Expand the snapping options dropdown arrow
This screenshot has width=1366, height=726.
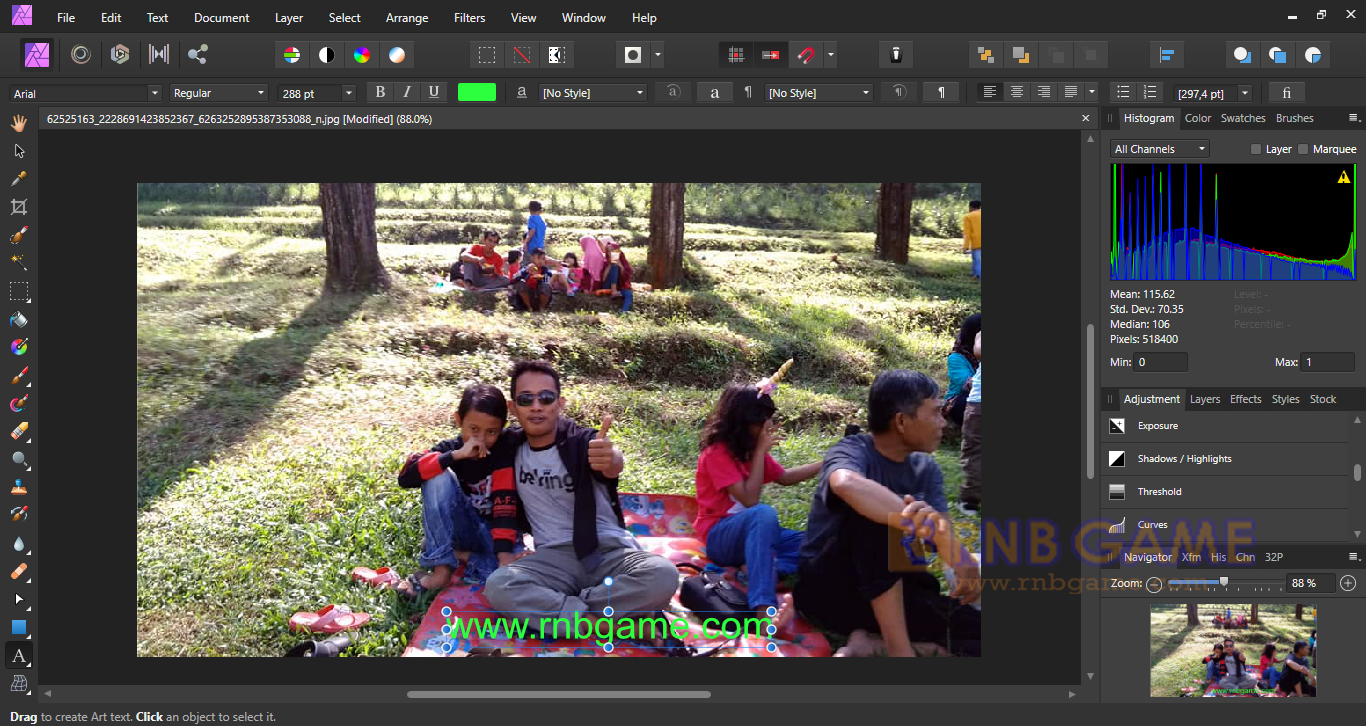[x=830, y=54]
